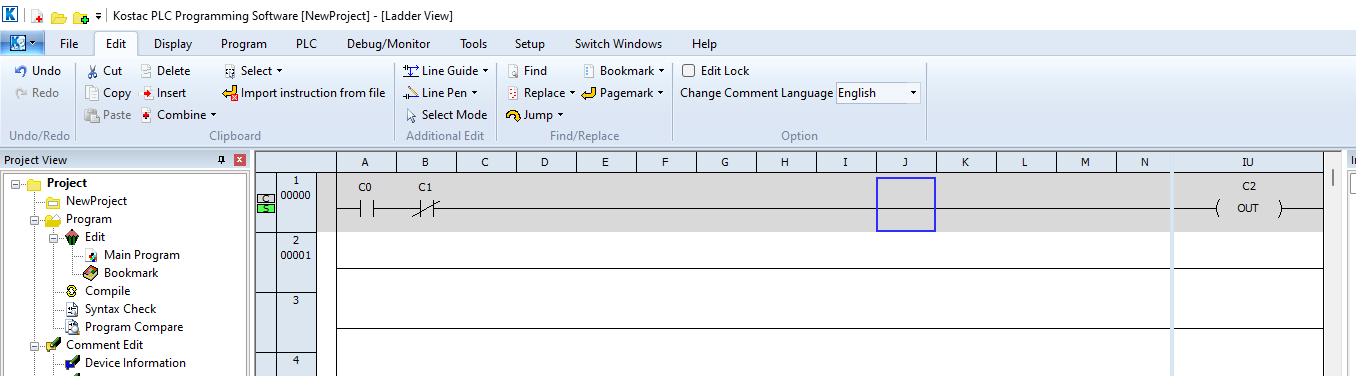Pin the Project View panel

(x=222, y=160)
